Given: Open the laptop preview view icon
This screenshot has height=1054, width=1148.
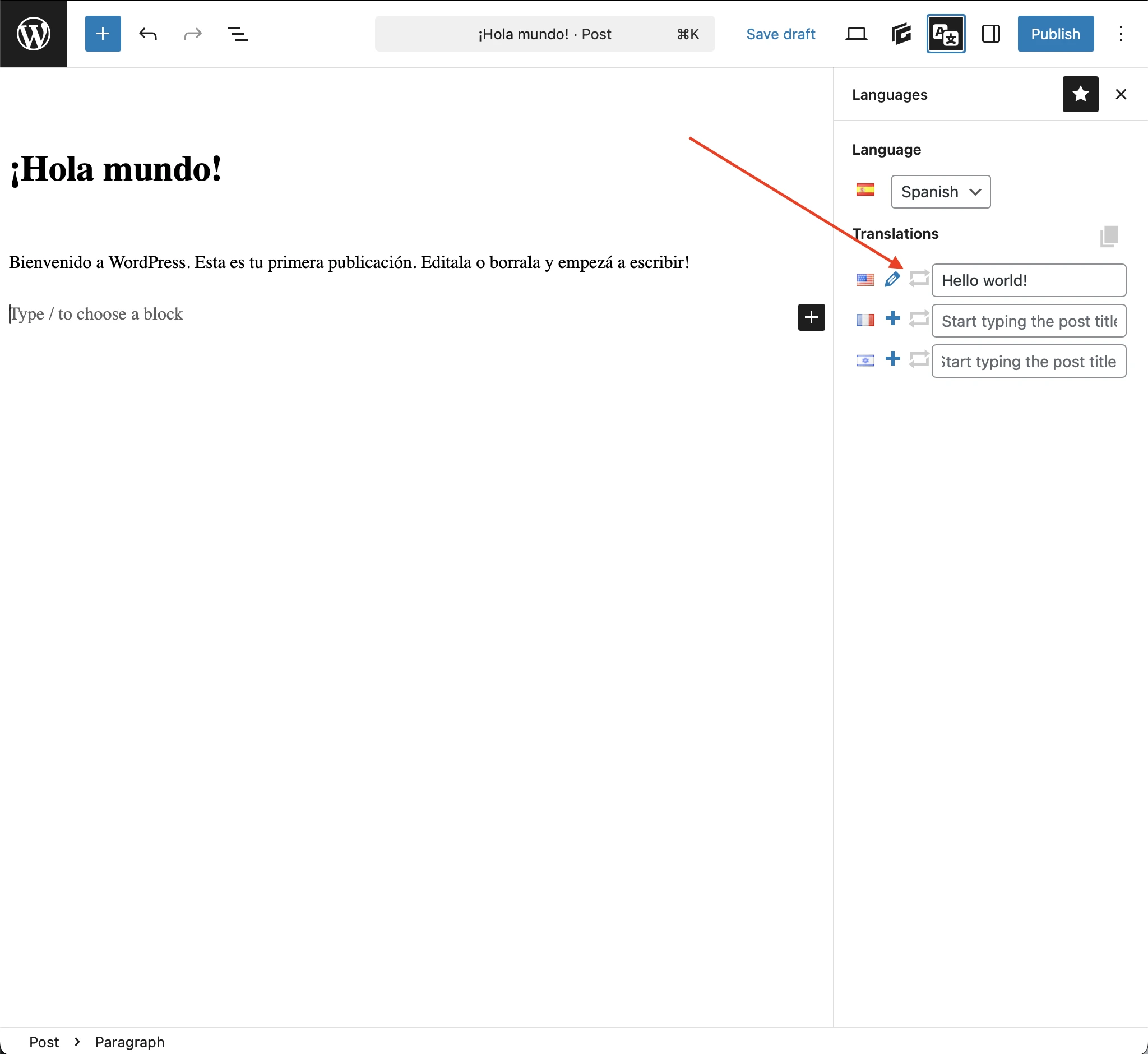Looking at the screenshot, I should click(x=856, y=34).
